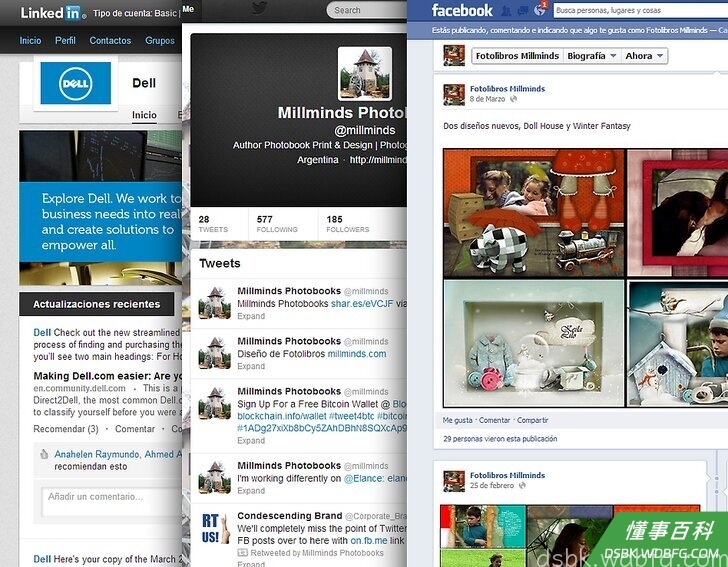Open the on.fb.me link
Viewport: 728px width, 567px height.
coord(369,541)
